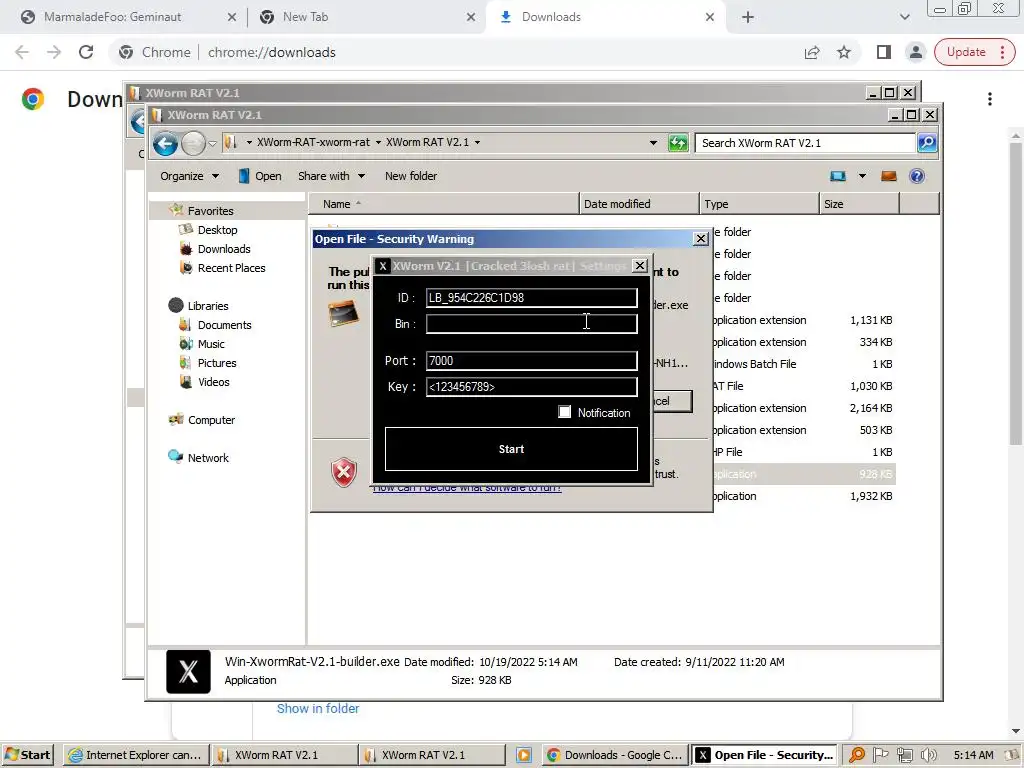Click the volume icon in system tray

click(x=929, y=755)
